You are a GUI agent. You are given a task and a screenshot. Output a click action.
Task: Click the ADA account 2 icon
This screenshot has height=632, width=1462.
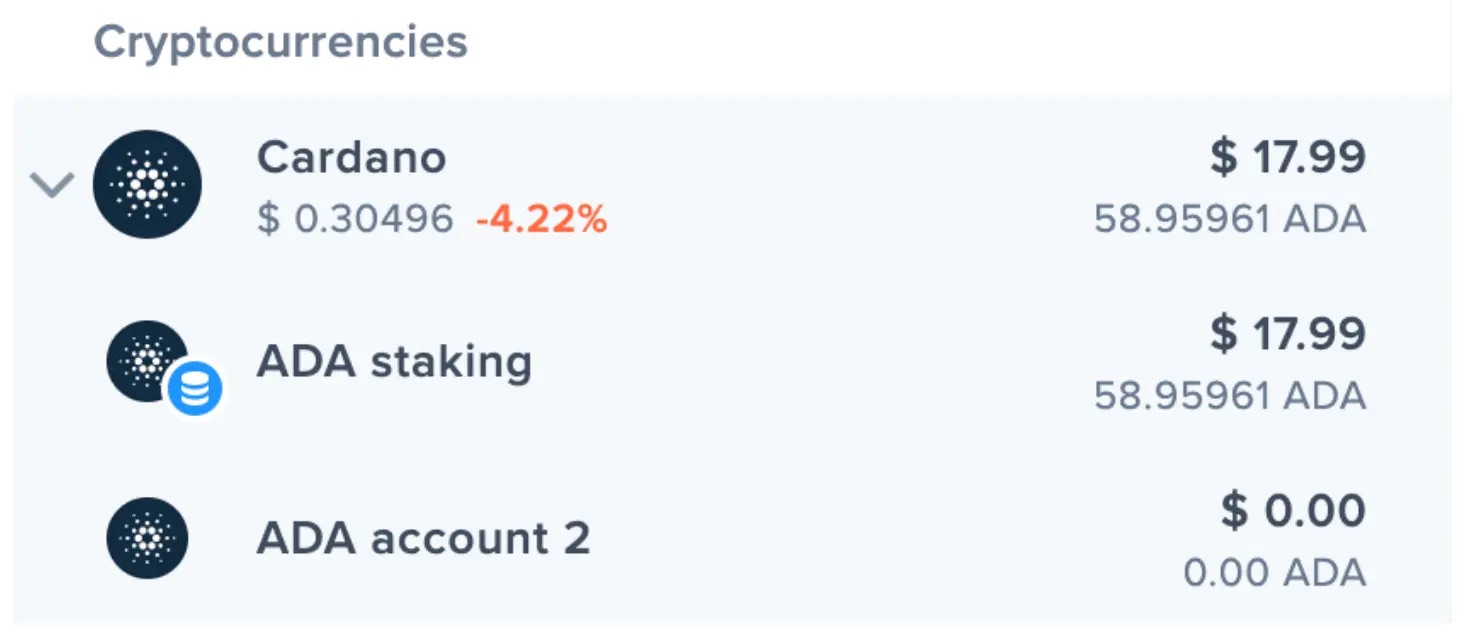coord(147,538)
